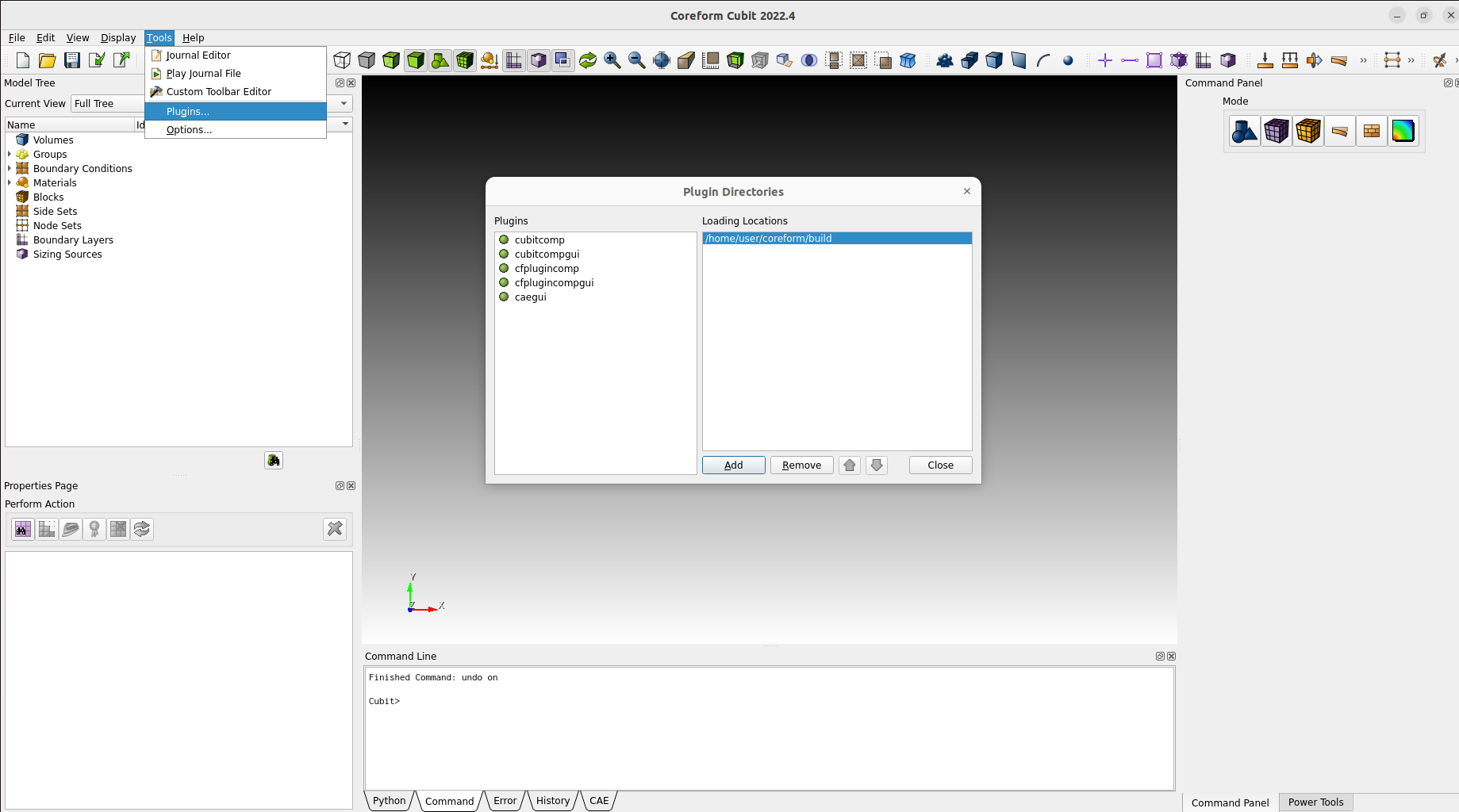Click the New file toolbar icon
The width and height of the screenshot is (1459, 812).
[x=23, y=60]
